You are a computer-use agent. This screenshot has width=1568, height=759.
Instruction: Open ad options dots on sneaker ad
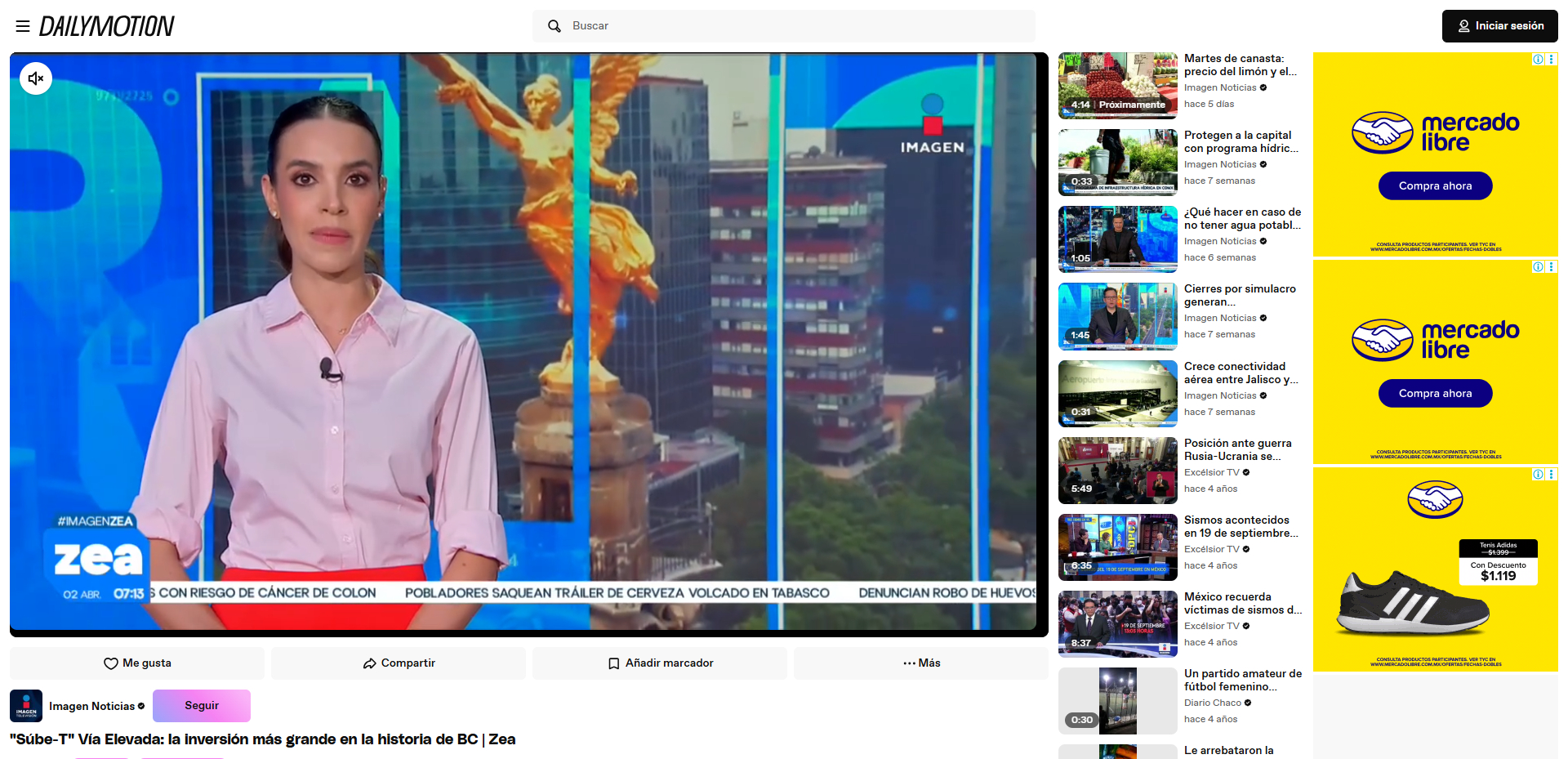tap(1552, 475)
